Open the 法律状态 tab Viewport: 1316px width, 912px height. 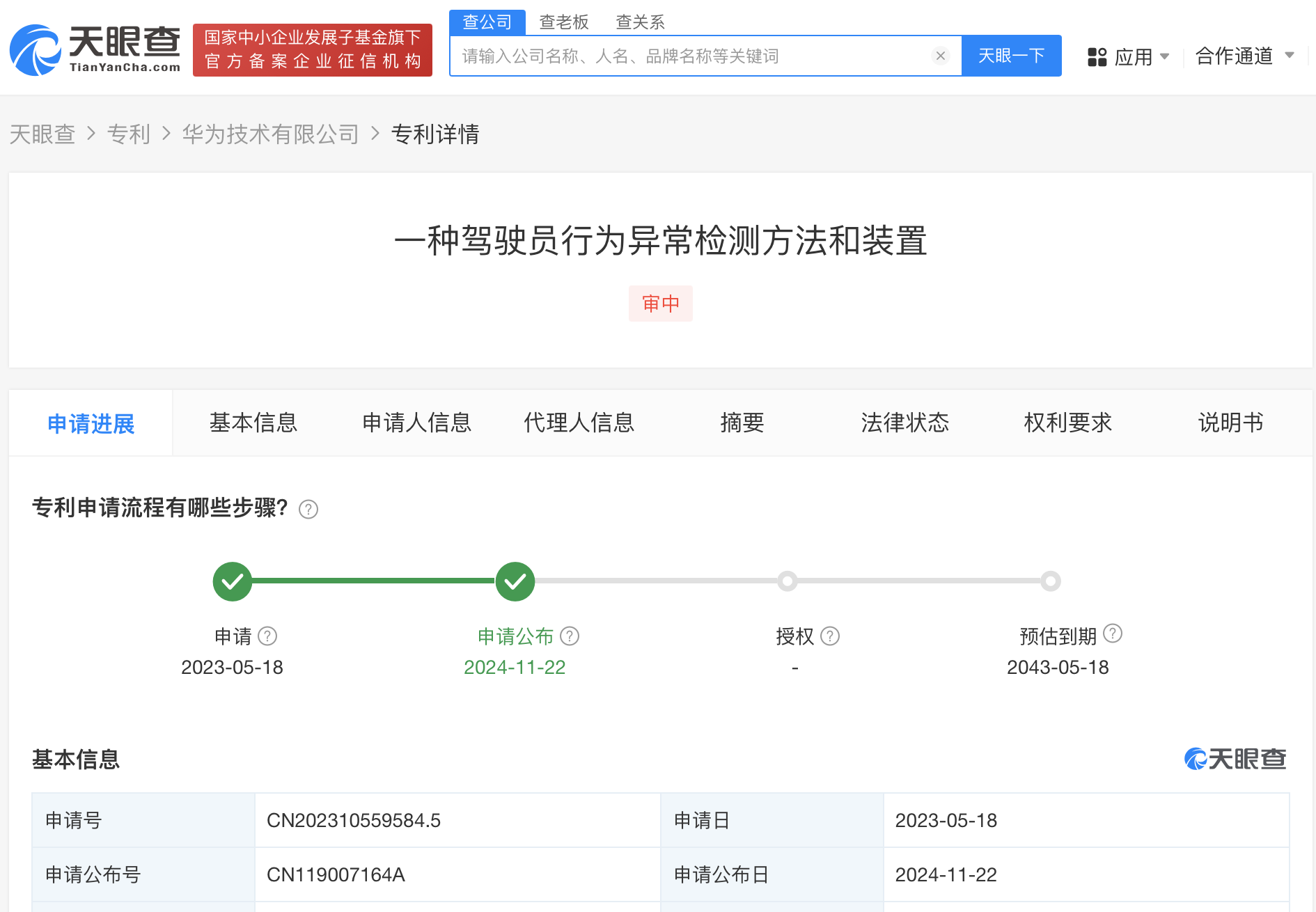[x=904, y=423]
